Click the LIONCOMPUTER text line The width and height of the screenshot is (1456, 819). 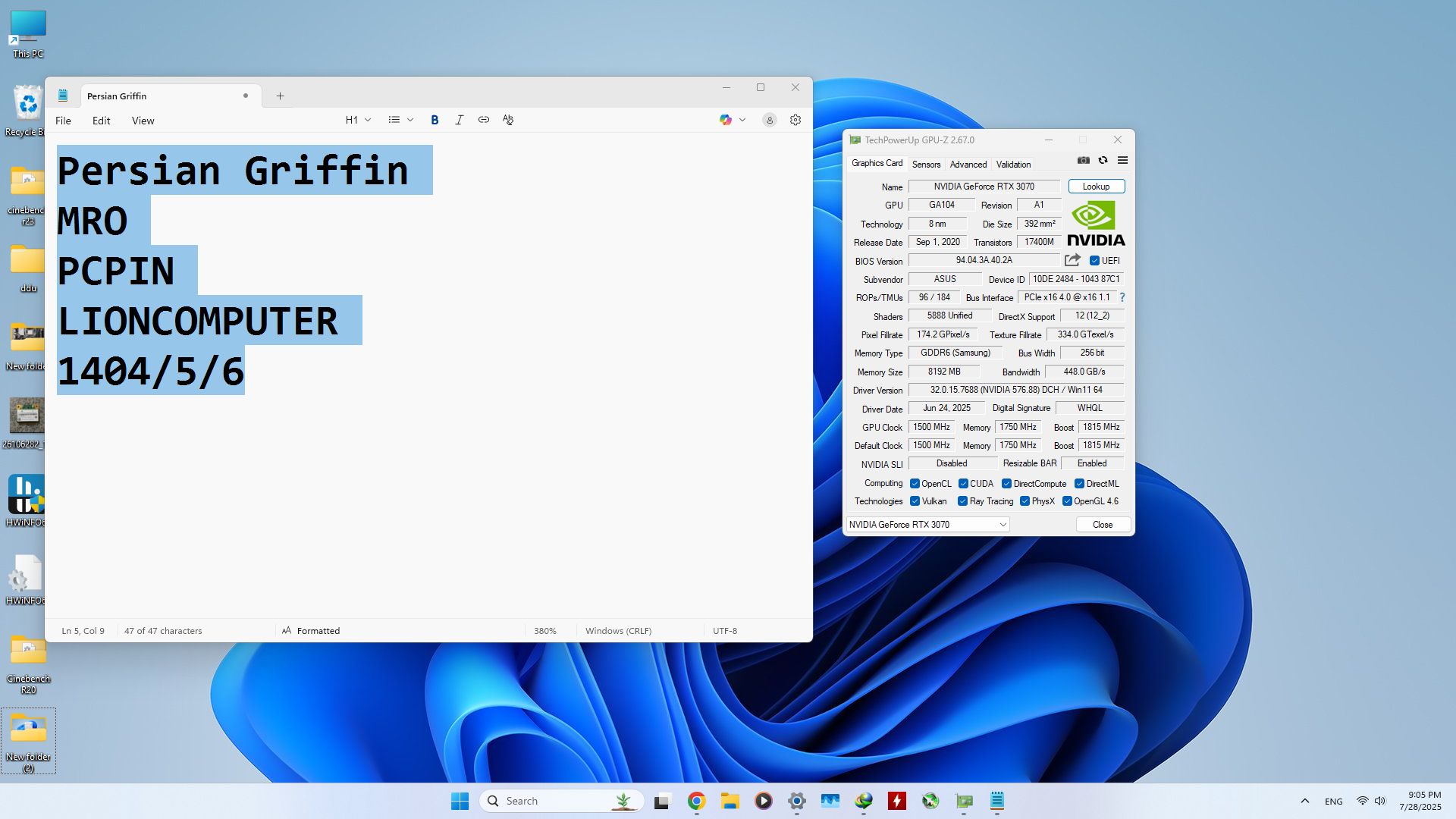pos(198,321)
